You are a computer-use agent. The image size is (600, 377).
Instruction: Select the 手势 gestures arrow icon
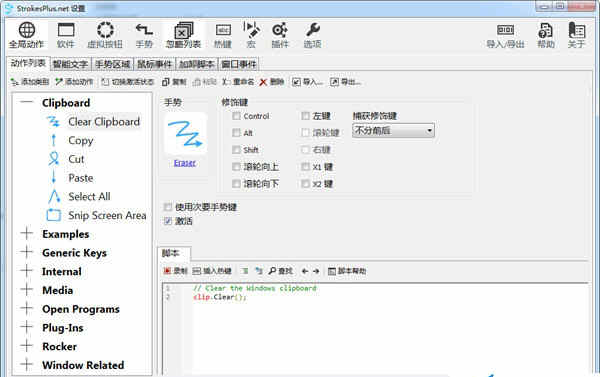click(x=144, y=30)
